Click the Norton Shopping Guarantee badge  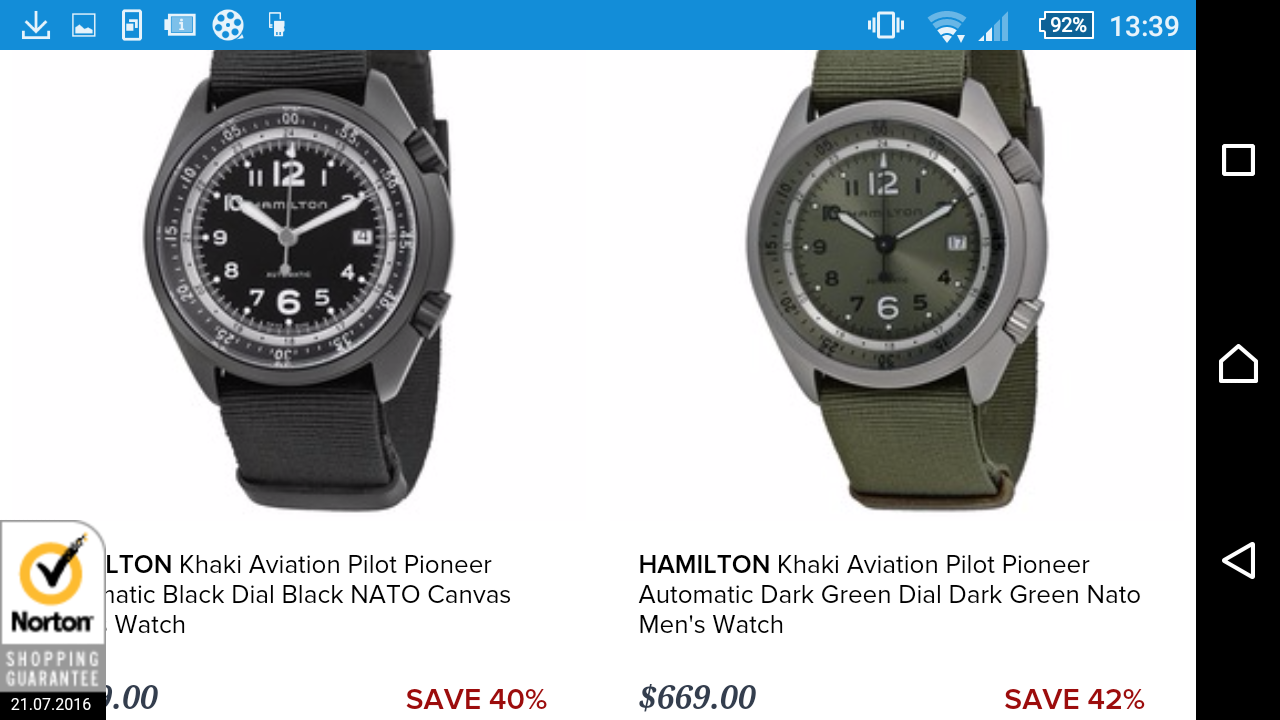(x=52, y=610)
